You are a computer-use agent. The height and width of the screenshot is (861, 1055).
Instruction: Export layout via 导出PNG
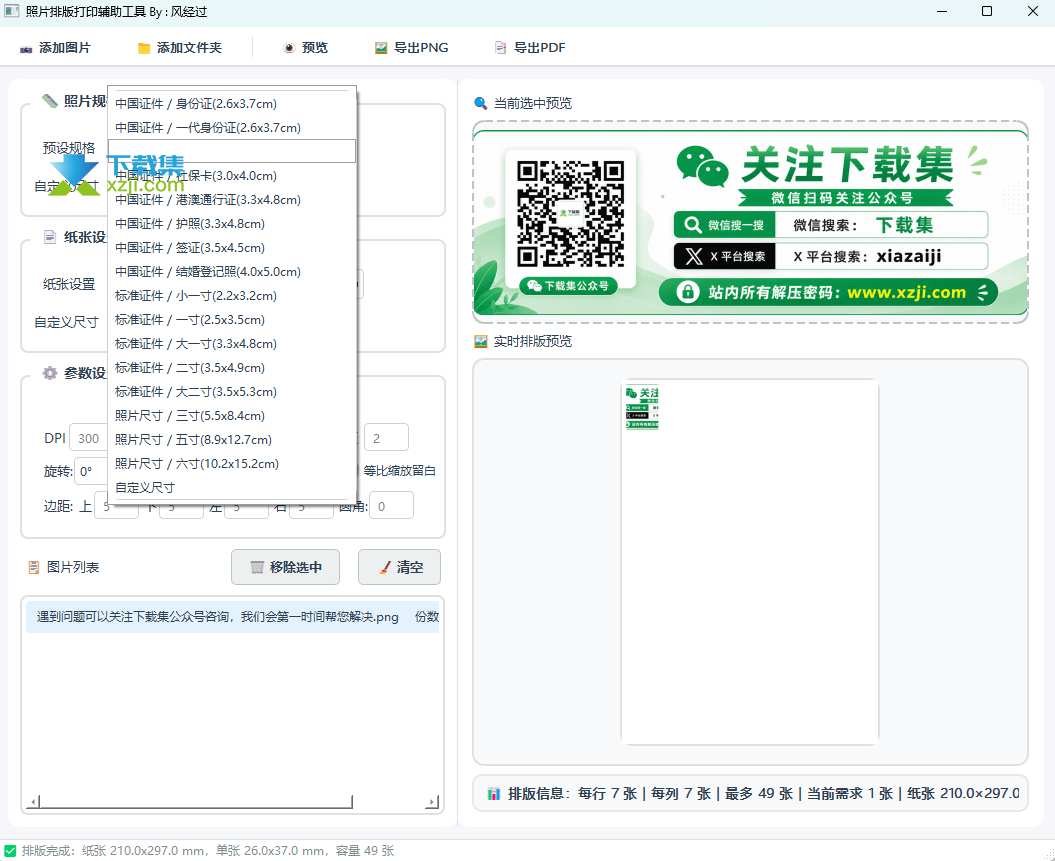point(411,48)
